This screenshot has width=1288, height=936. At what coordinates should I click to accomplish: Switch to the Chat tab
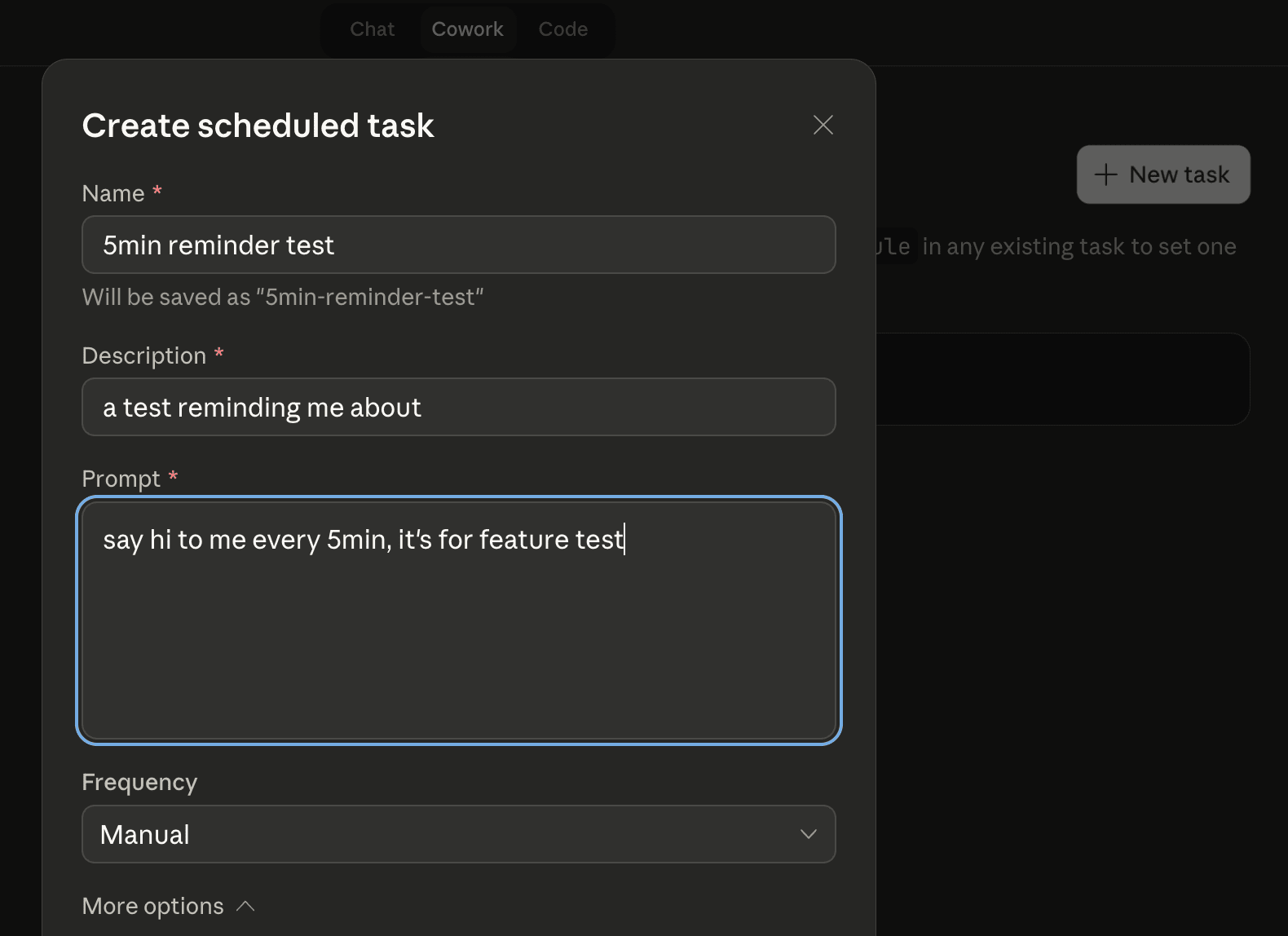[372, 29]
